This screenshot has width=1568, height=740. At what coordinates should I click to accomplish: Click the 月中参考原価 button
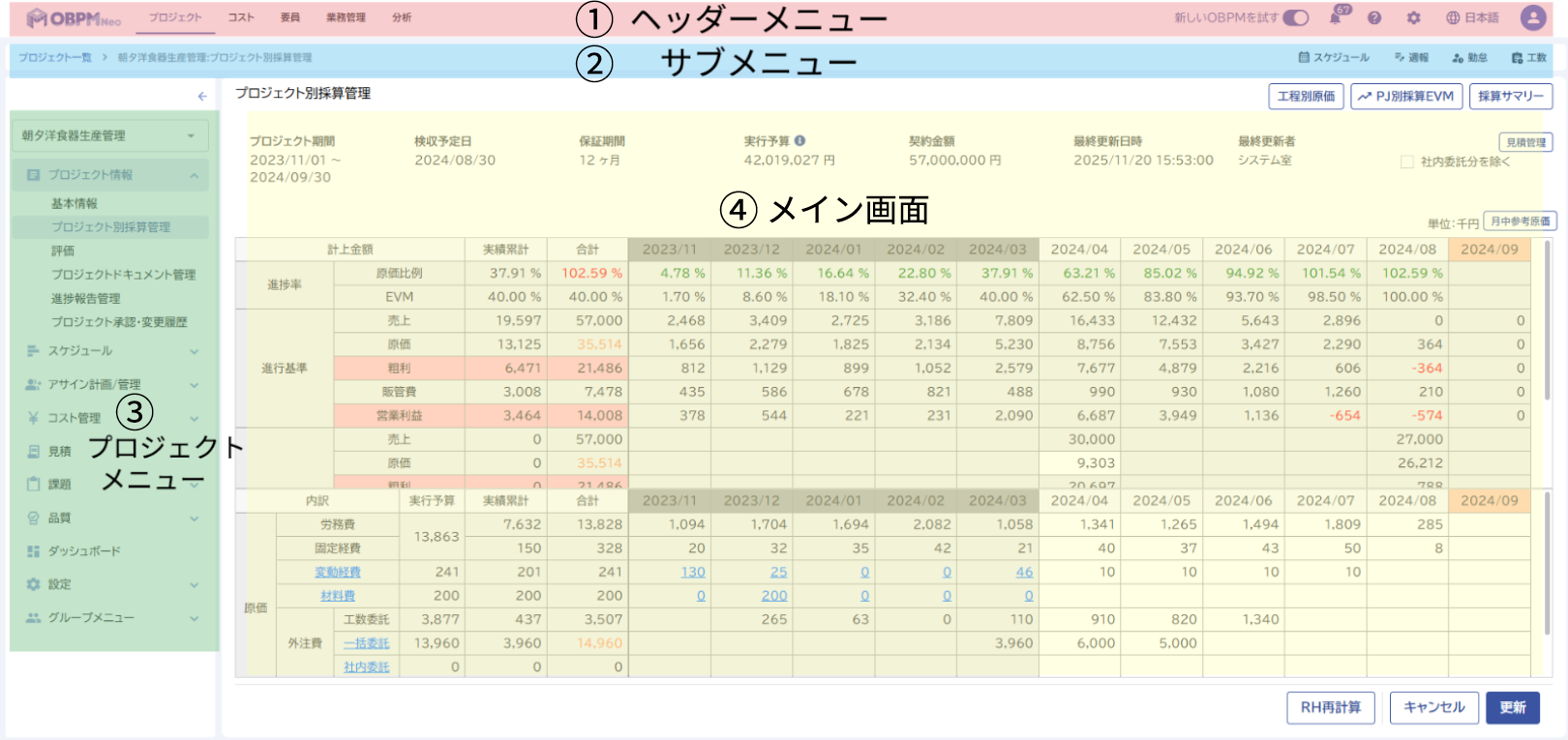tap(1521, 222)
